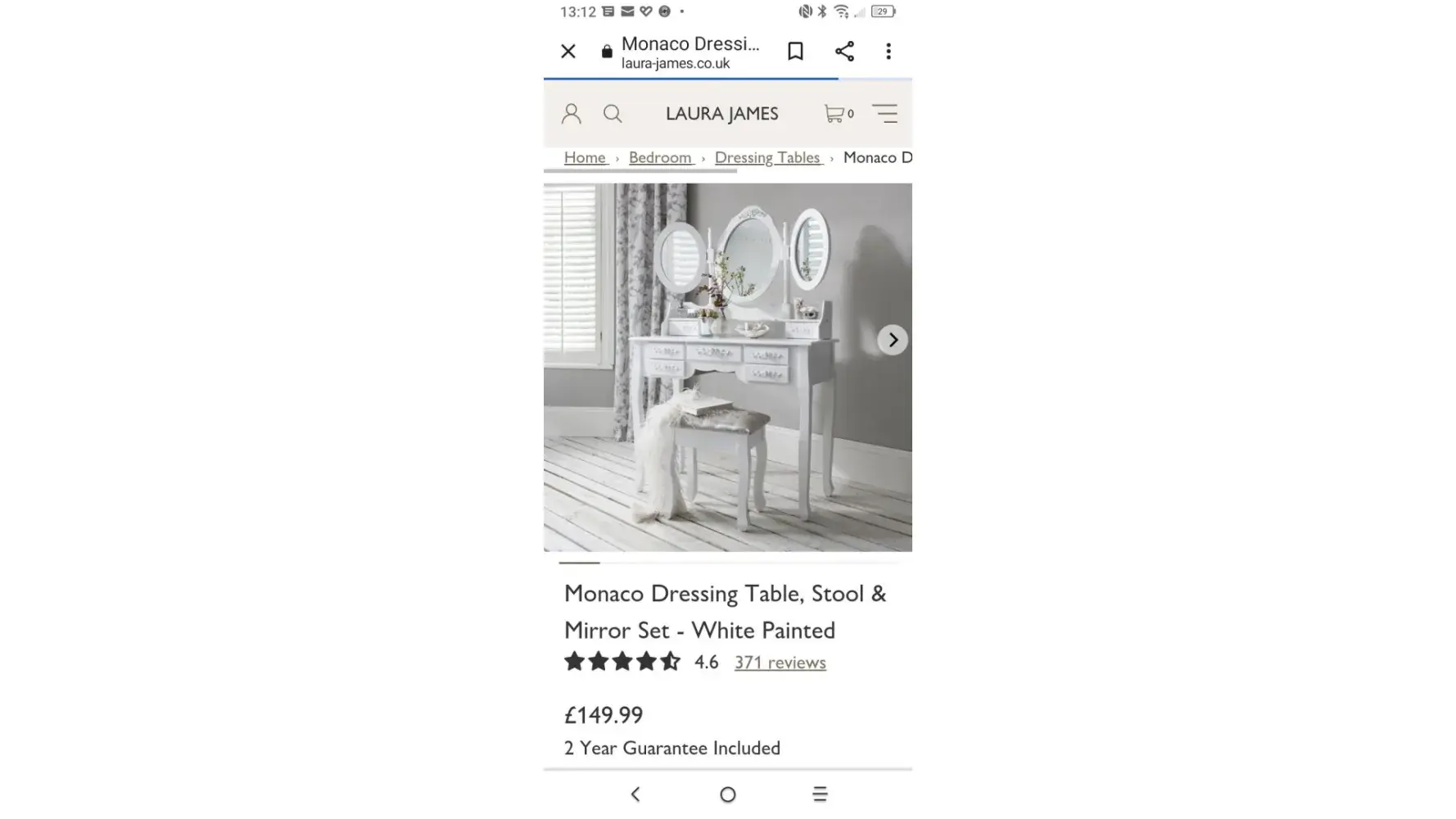Image resolution: width=1456 pixels, height=819 pixels.
Task: Open the shopping cart icon
Action: [839, 114]
